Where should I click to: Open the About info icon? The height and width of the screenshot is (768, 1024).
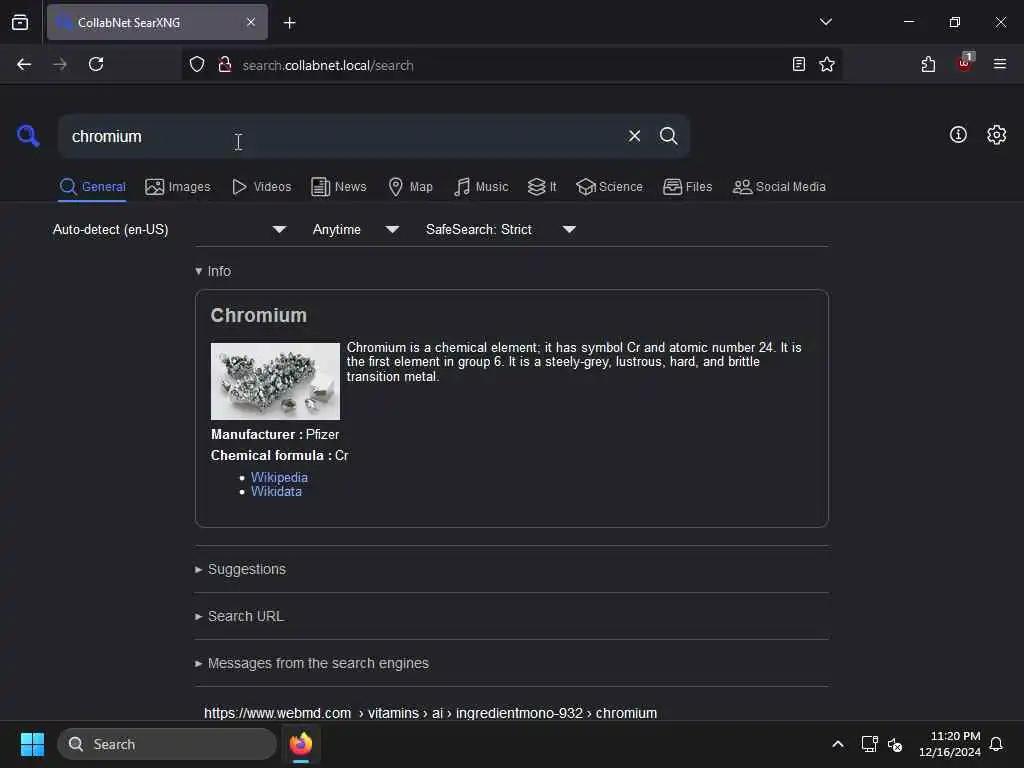957,135
